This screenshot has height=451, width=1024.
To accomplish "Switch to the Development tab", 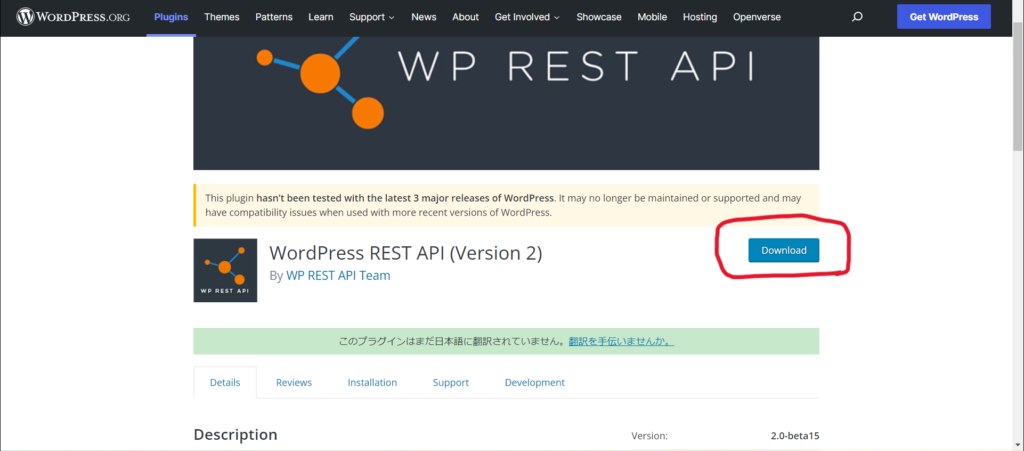I will point(535,382).
